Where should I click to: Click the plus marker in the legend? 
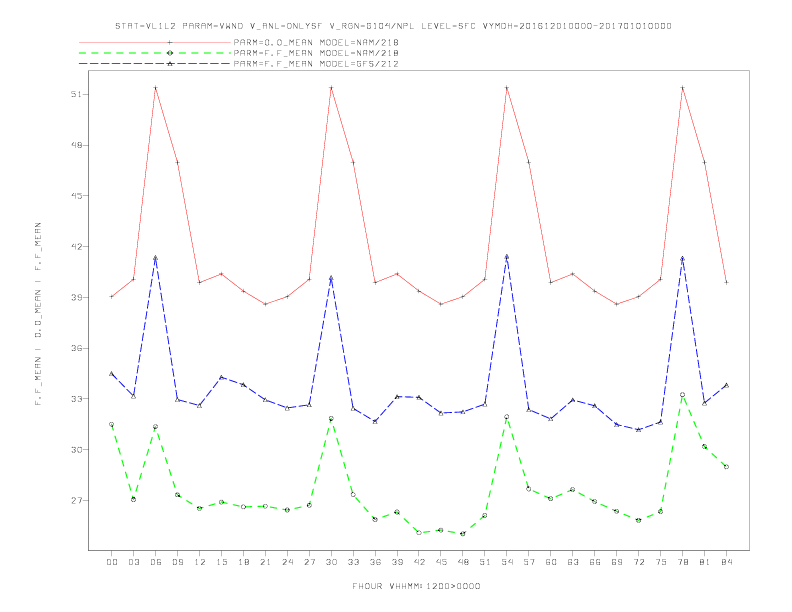(170, 42)
